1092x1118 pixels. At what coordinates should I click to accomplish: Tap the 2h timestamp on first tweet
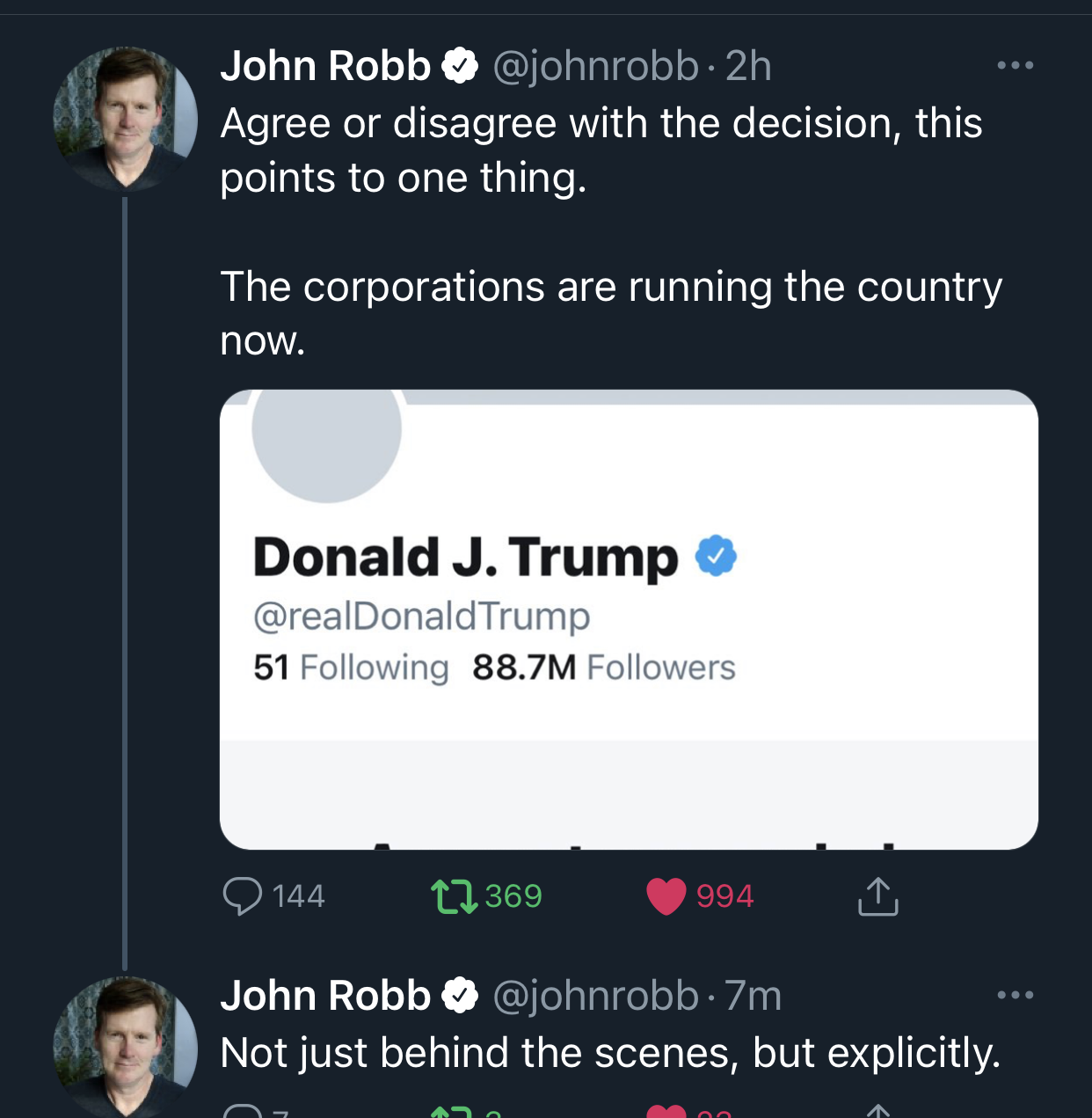click(748, 66)
